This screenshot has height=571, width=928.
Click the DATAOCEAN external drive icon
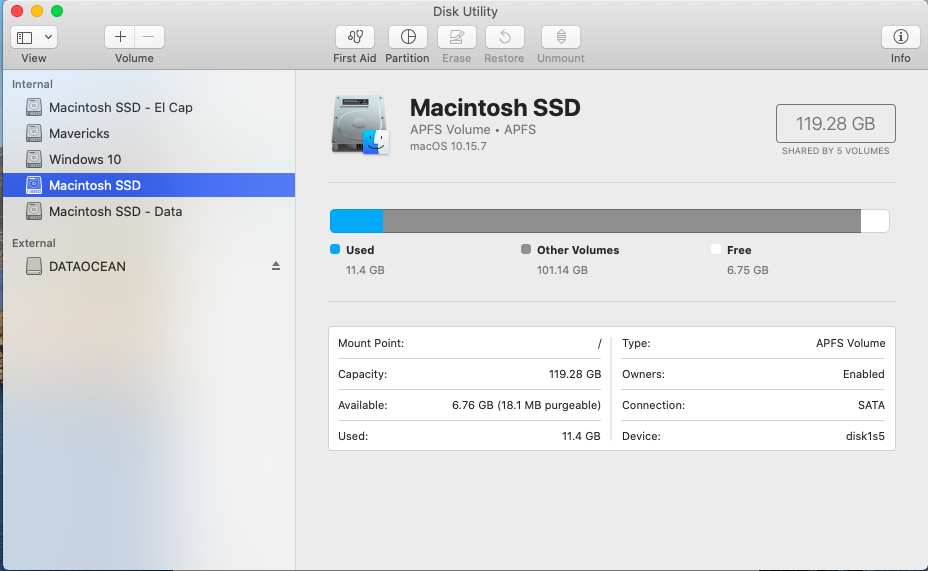coord(34,266)
